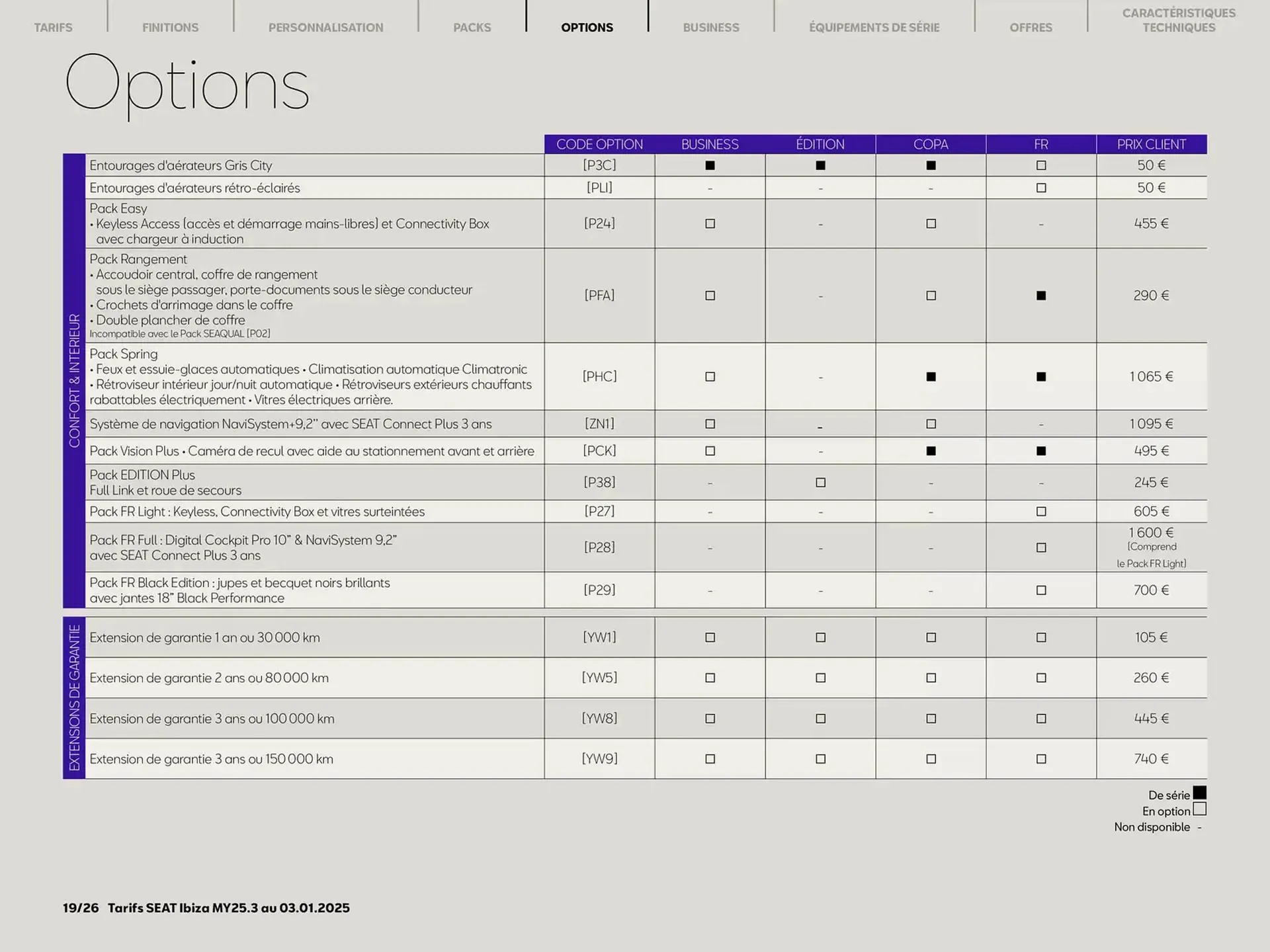
Task: Check FR box for Pack FR Light
Action: [1040, 511]
